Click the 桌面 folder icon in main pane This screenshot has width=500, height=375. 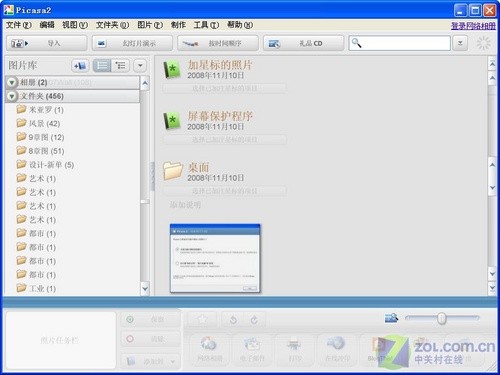click(173, 171)
